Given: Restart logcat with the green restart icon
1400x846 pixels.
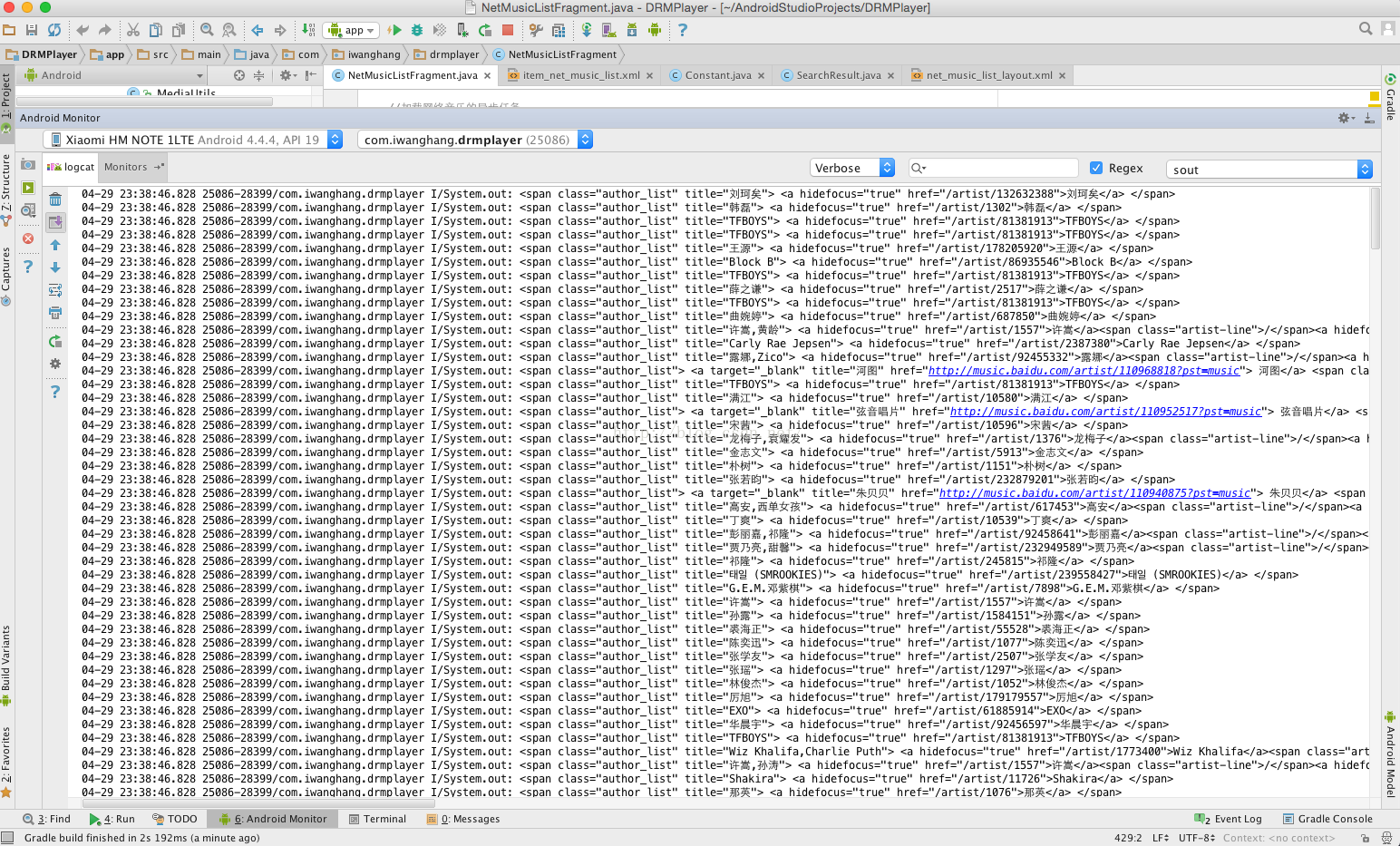Looking at the screenshot, I should pos(55,341).
